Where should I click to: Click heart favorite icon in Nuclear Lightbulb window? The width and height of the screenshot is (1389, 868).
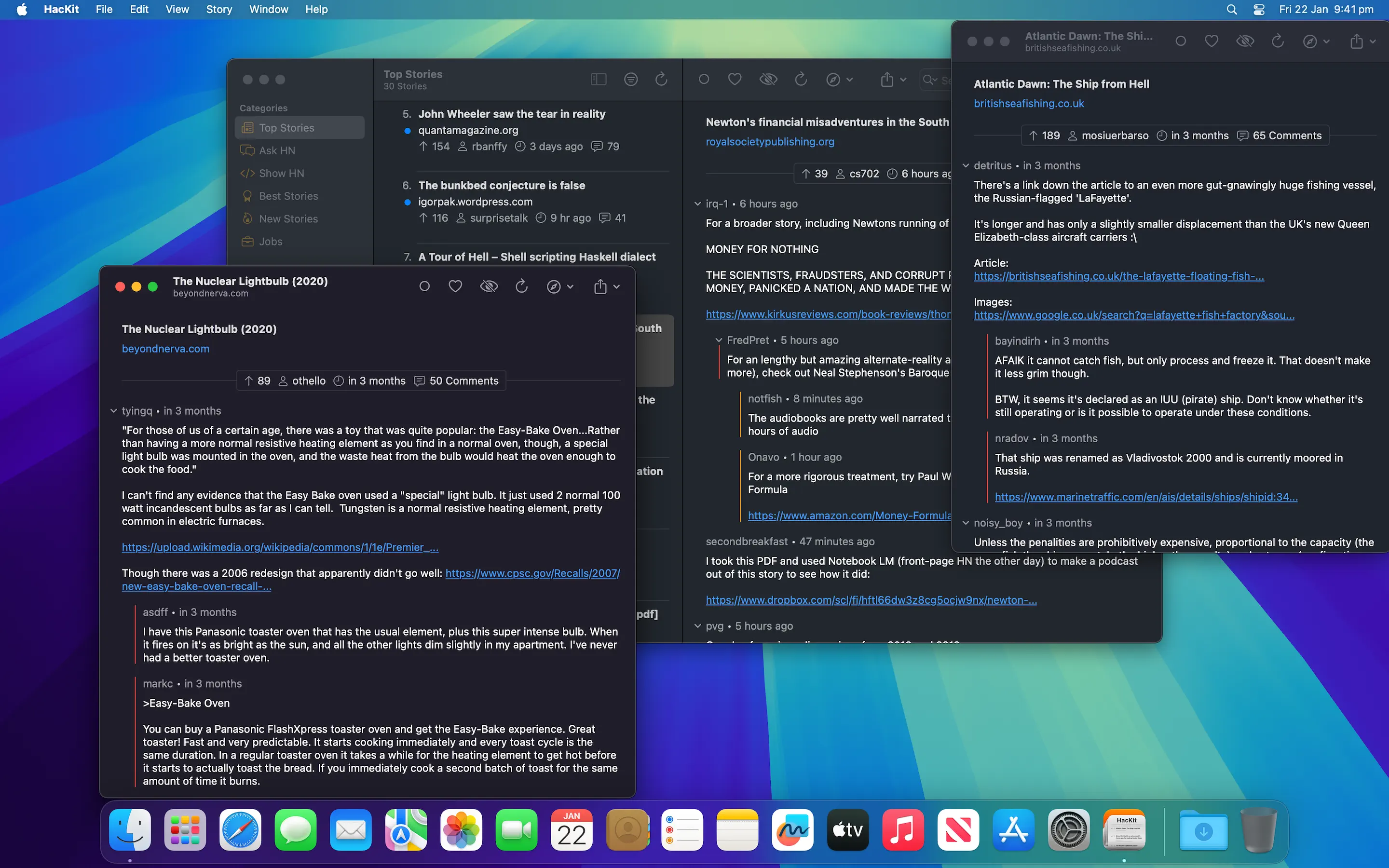click(x=455, y=286)
